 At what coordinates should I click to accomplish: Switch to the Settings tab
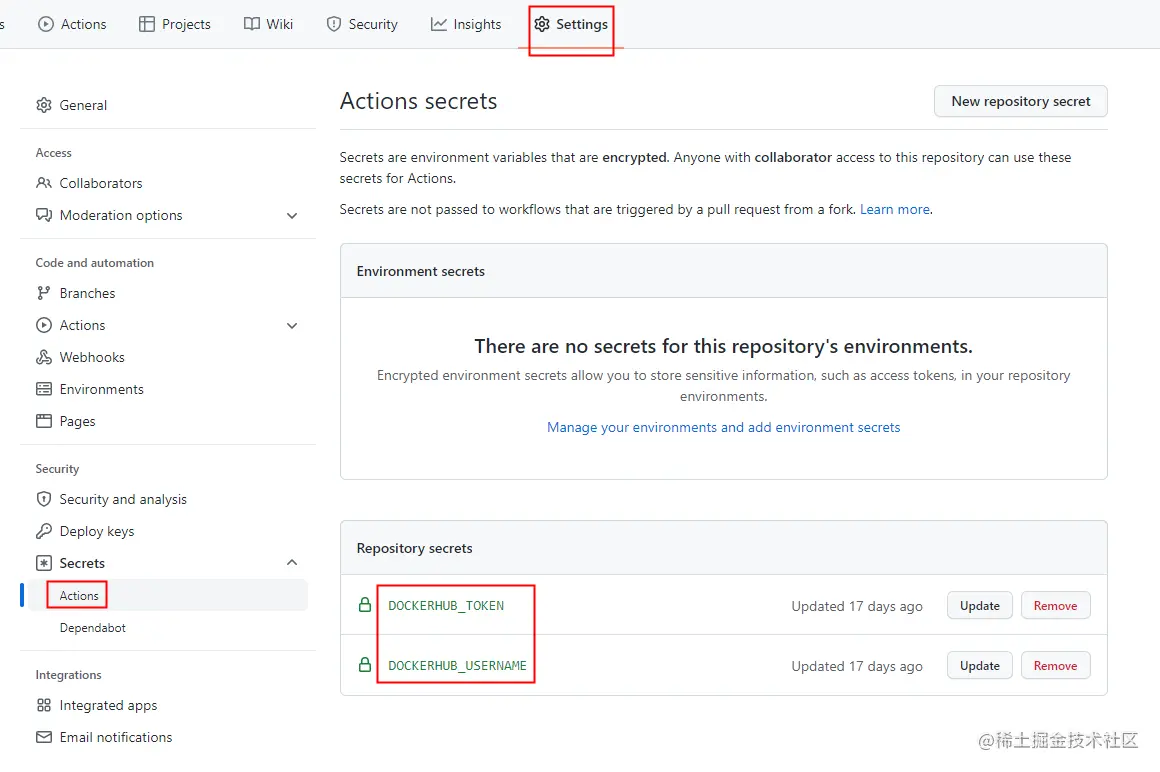coord(570,23)
